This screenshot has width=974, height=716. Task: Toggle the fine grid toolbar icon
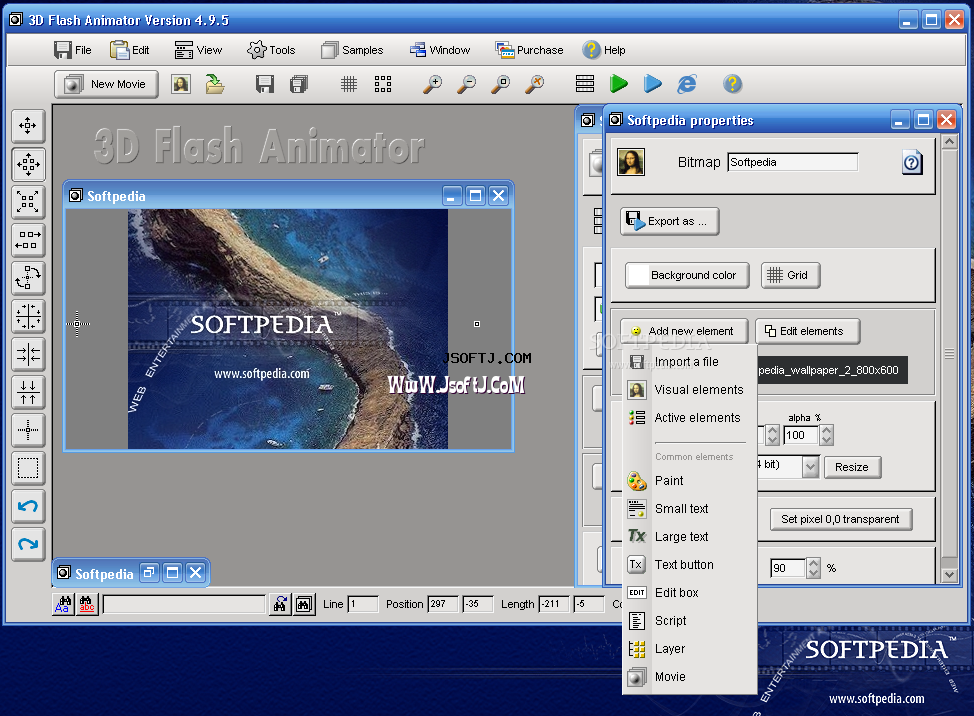tap(349, 84)
